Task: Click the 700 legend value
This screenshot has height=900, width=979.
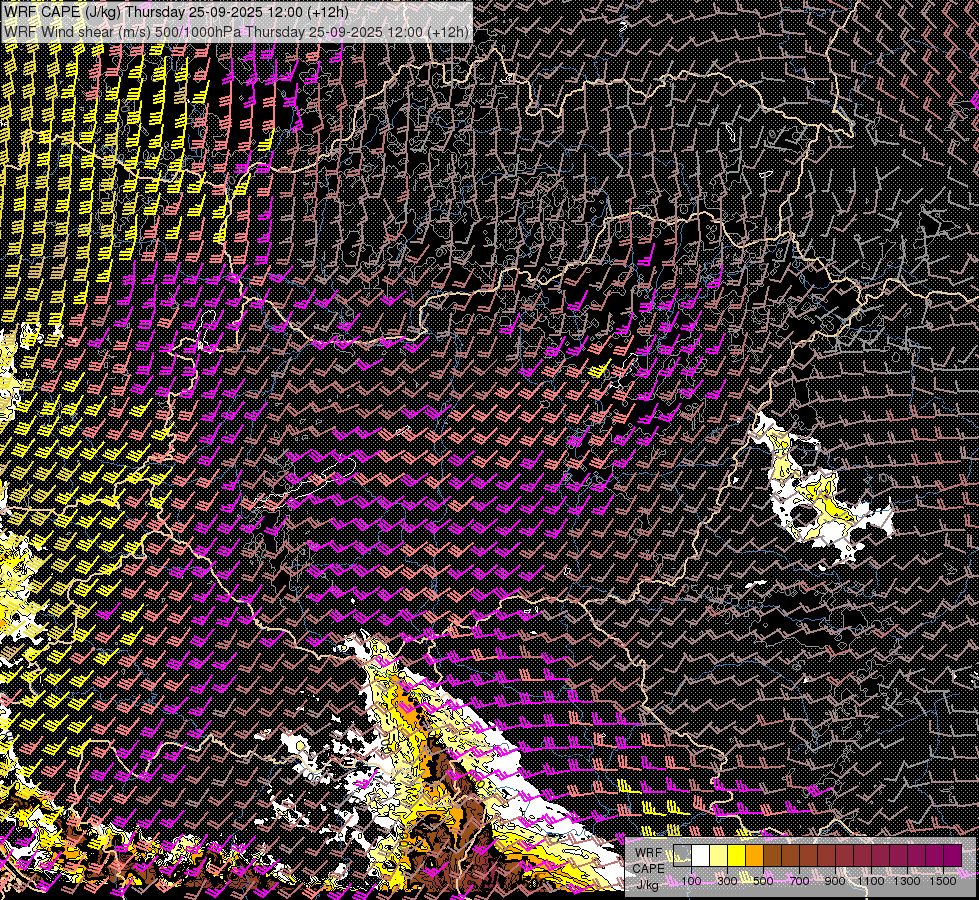Action: point(799,881)
